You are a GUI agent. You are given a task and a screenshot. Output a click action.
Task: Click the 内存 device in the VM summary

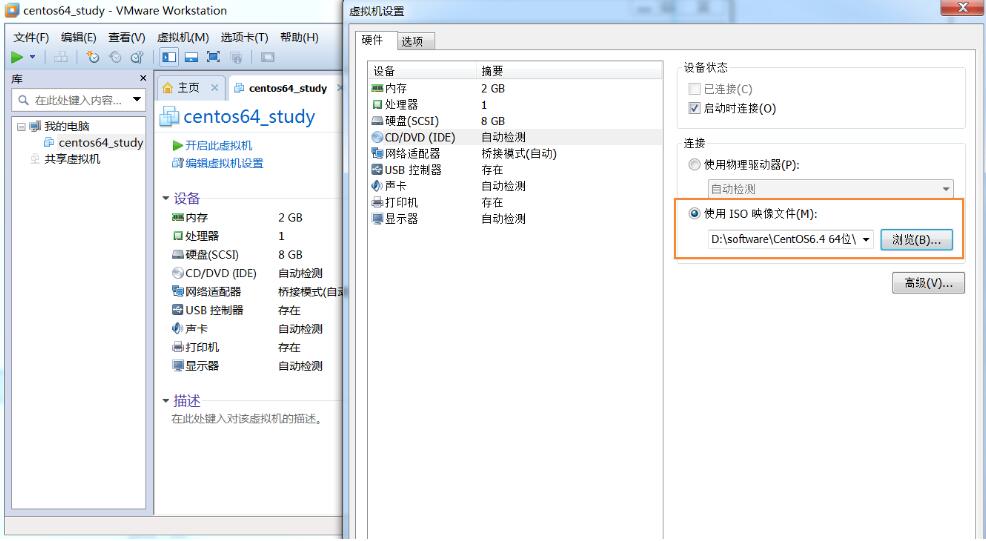point(196,218)
